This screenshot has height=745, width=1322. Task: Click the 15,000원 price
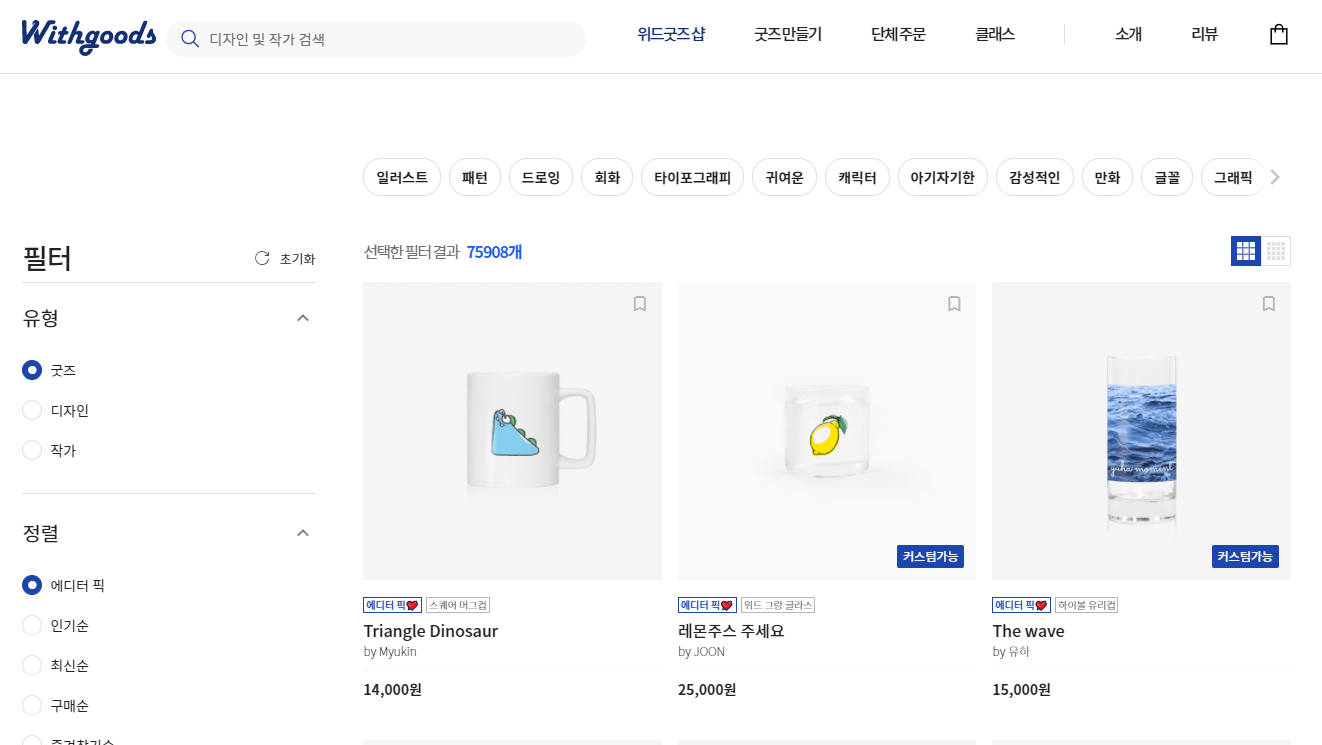click(x=1021, y=689)
